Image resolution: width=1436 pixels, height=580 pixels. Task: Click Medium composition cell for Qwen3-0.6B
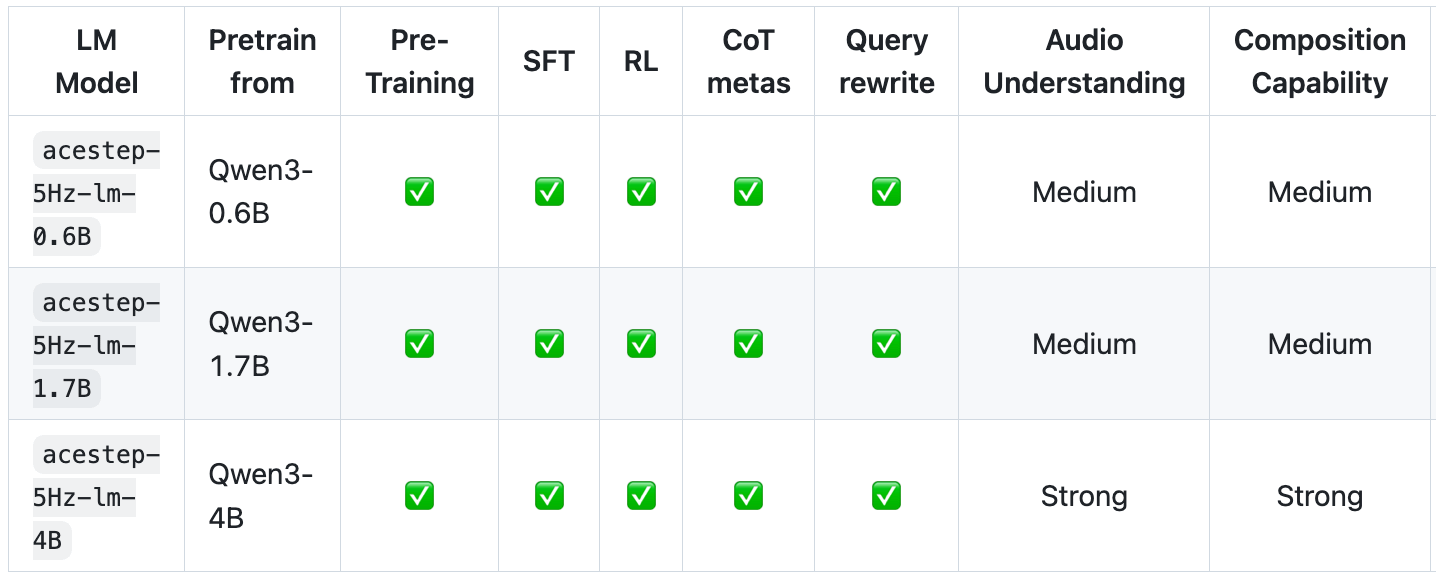coord(1320,192)
